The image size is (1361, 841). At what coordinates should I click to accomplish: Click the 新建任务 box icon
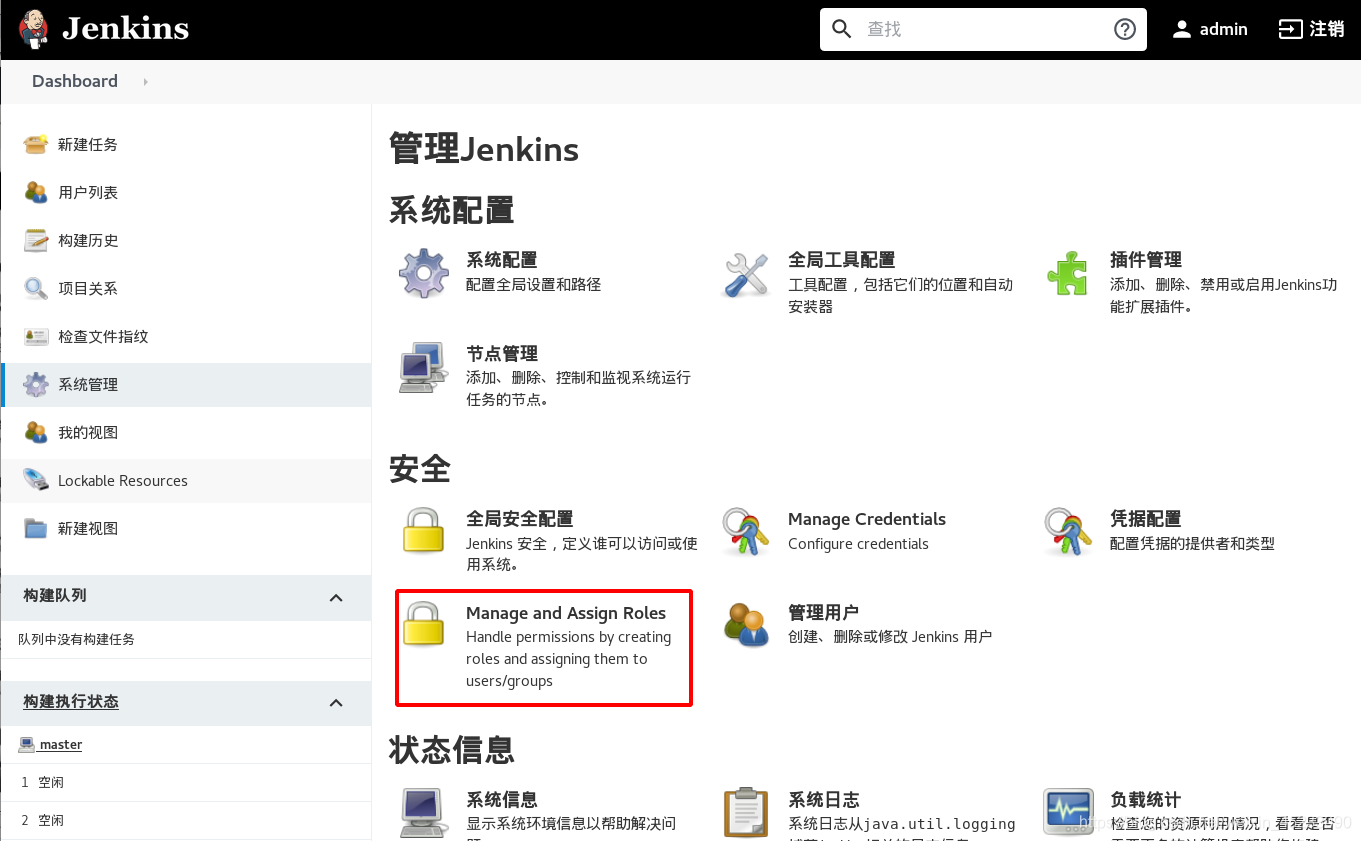point(36,144)
